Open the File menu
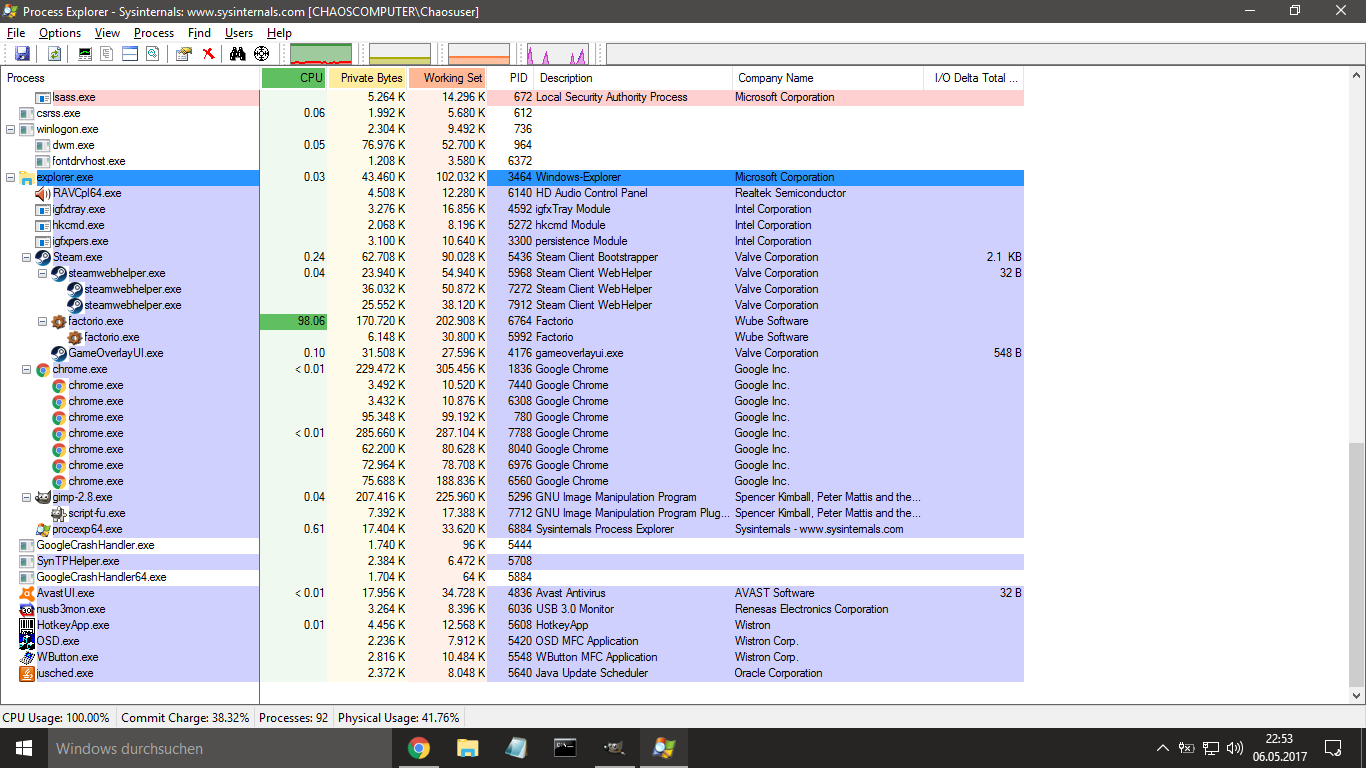 [x=15, y=33]
